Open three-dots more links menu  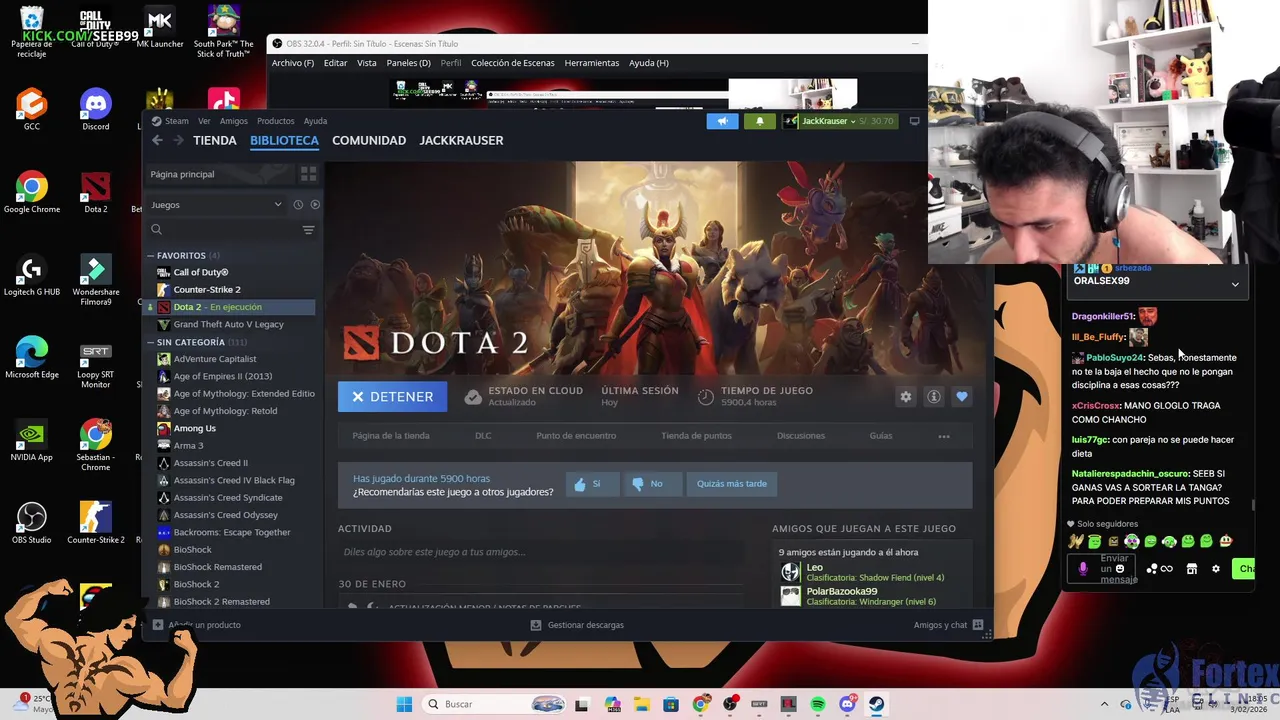943,436
